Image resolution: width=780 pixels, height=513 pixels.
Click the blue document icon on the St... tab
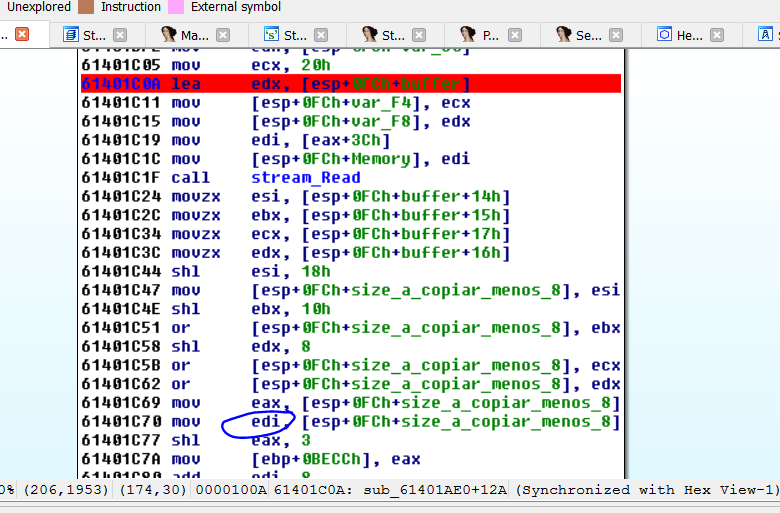coord(70,35)
